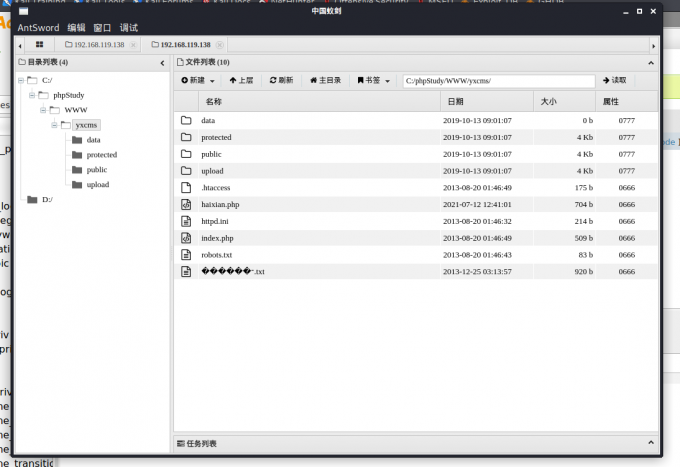Open the 书签 bookmarks dropdown

[x=373, y=80]
